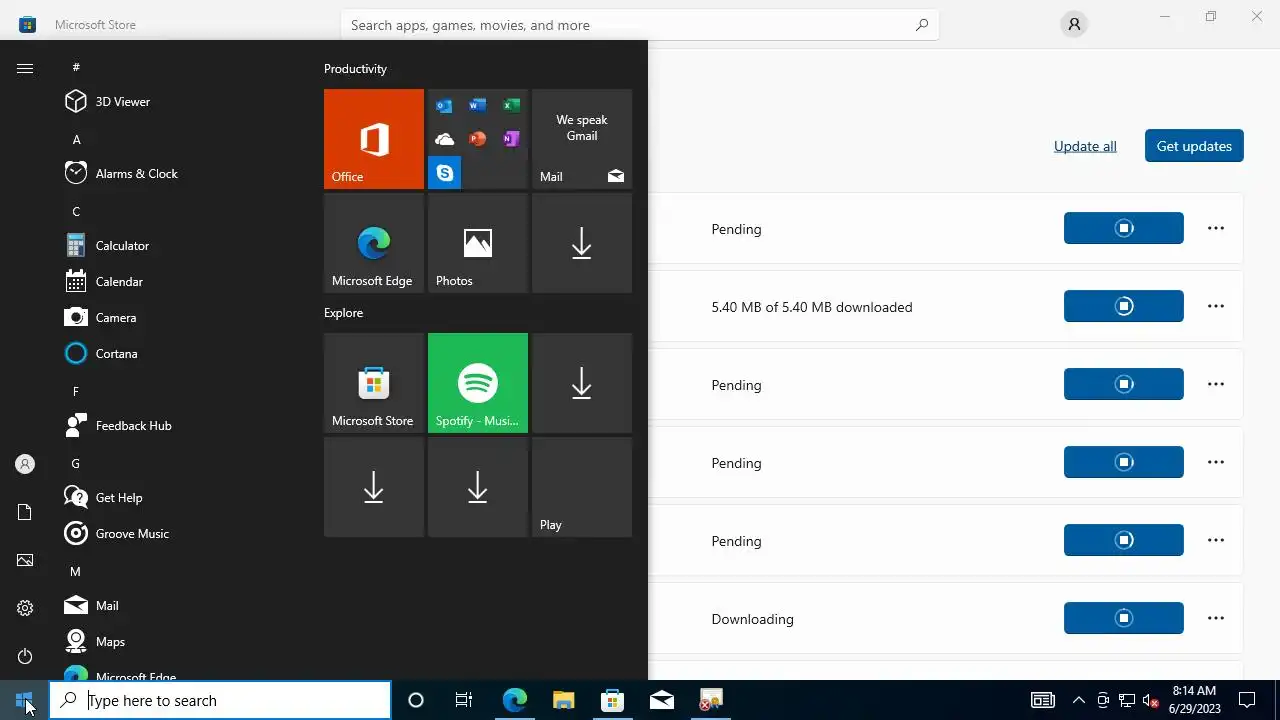The height and width of the screenshot is (720, 1280).
Task: Click the muted volume tray icon
Action: point(1151,700)
